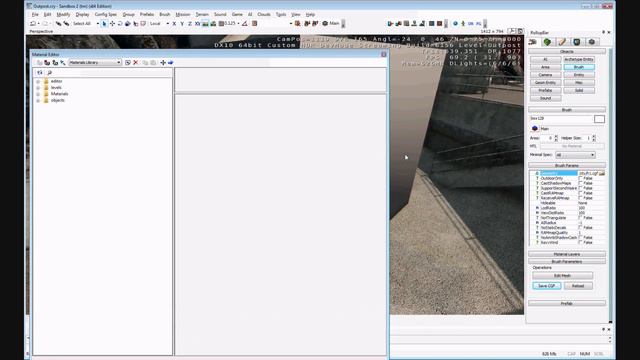Screen dimensions: 640x360
Task: Click the Brush object button
Action: (579, 67)
